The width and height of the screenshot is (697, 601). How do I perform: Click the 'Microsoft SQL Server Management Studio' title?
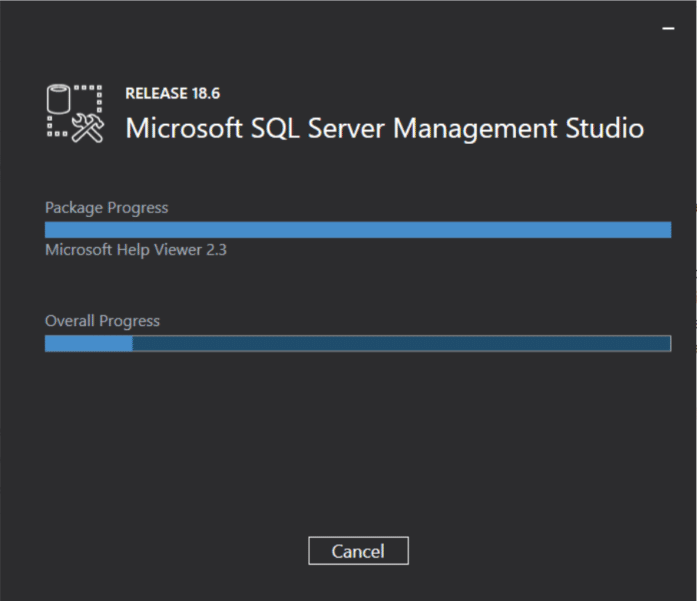point(385,128)
